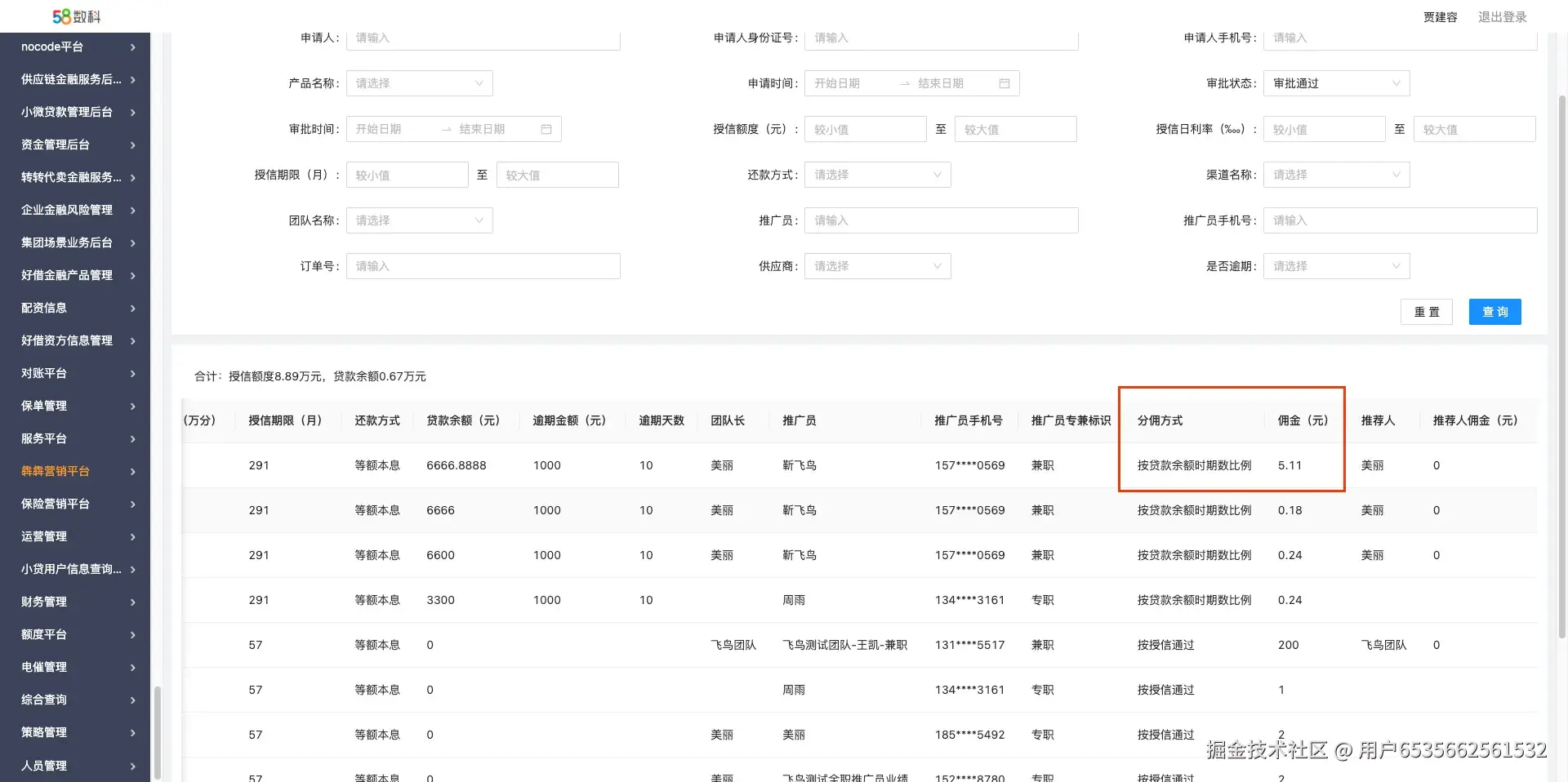Open the 申请时间 calendar icon
The image size is (1568, 782).
pyautogui.click(x=1004, y=83)
